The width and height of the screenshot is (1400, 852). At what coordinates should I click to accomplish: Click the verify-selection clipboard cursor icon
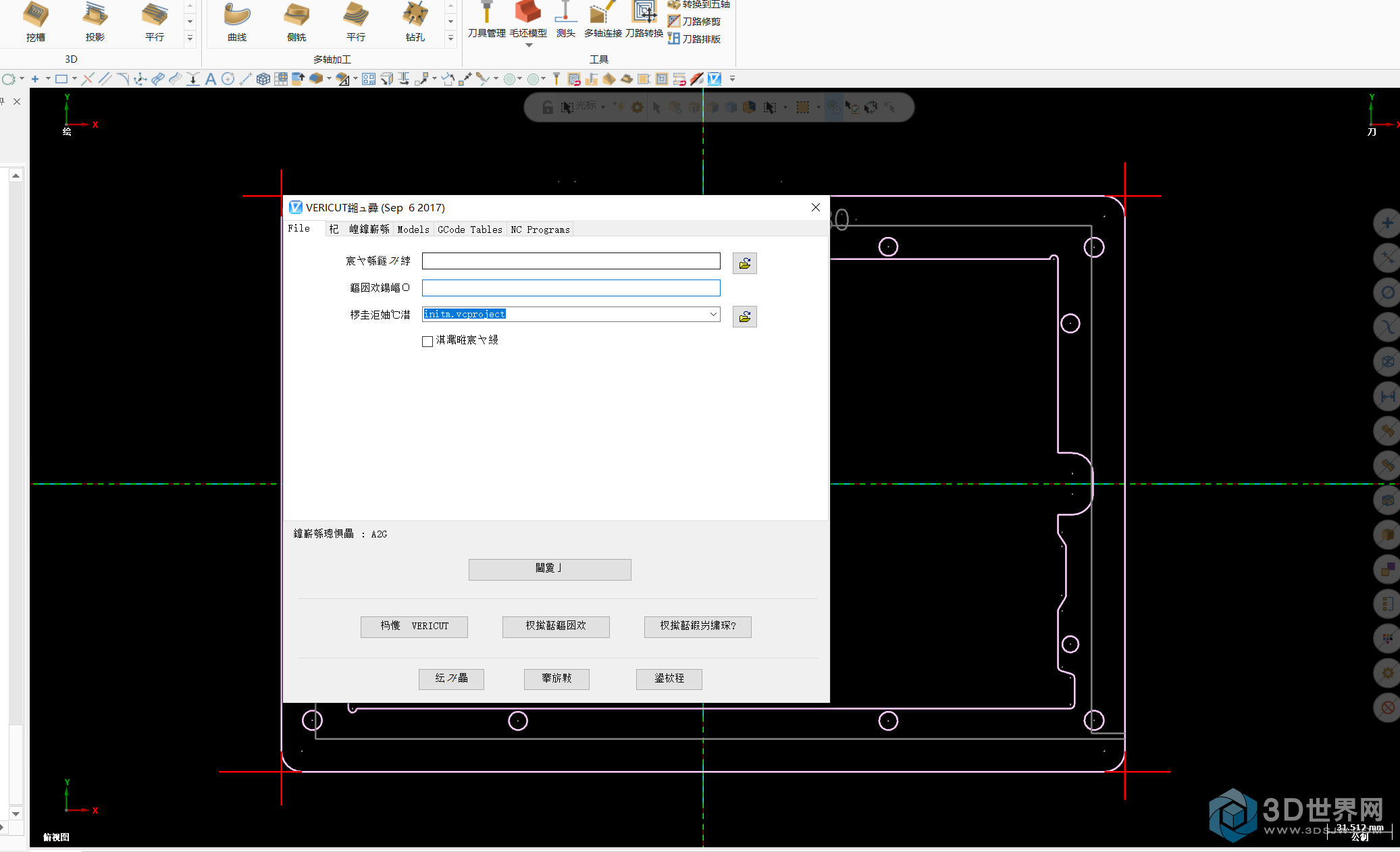click(x=852, y=107)
